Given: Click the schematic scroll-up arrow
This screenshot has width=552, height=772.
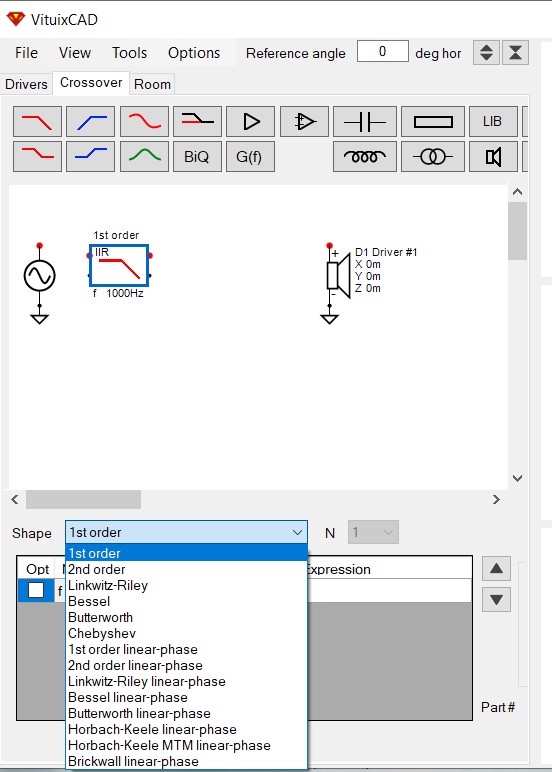Looking at the screenshot, I should (x=518, y=192).
